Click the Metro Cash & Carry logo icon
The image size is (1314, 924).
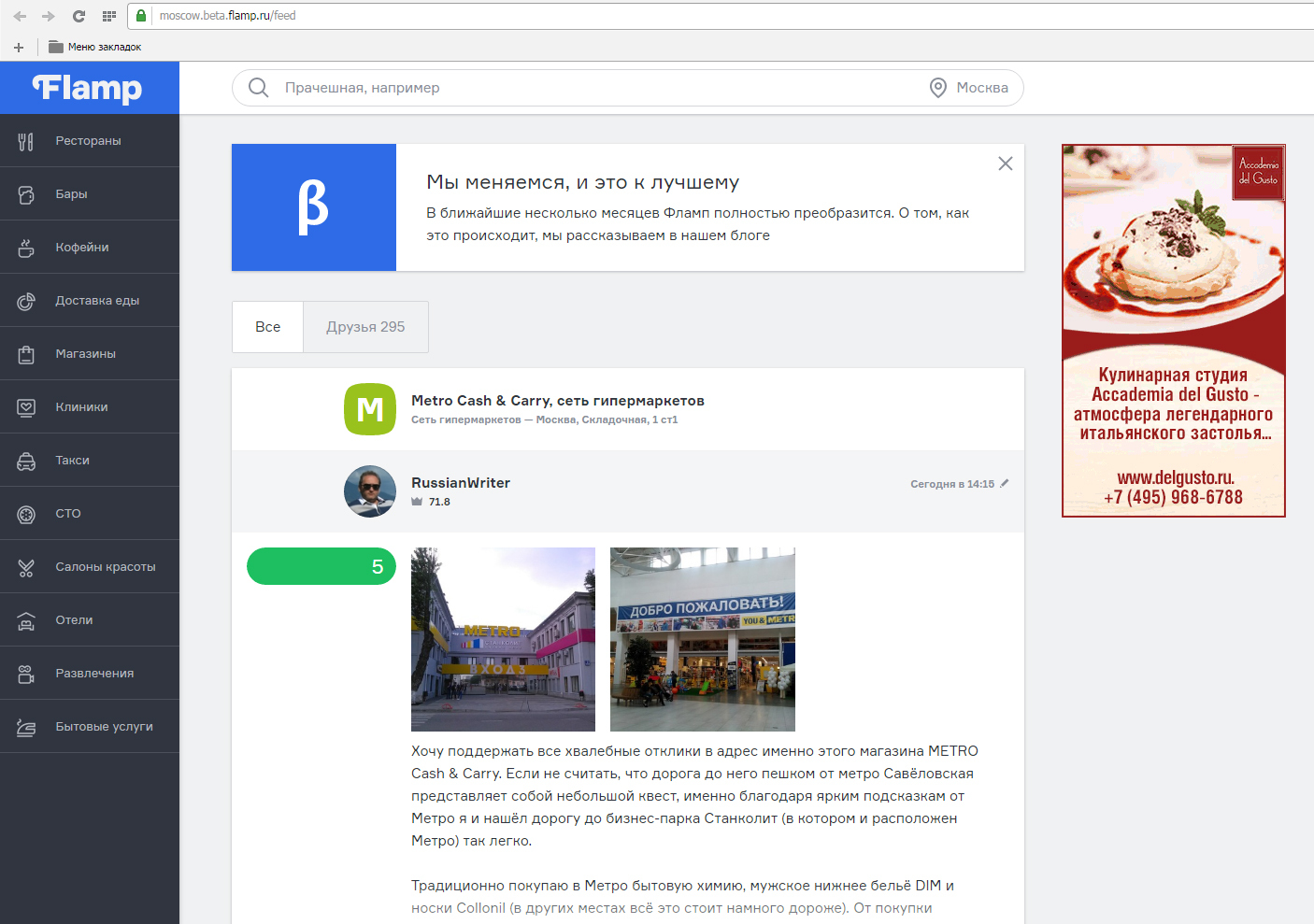[370, 409]
